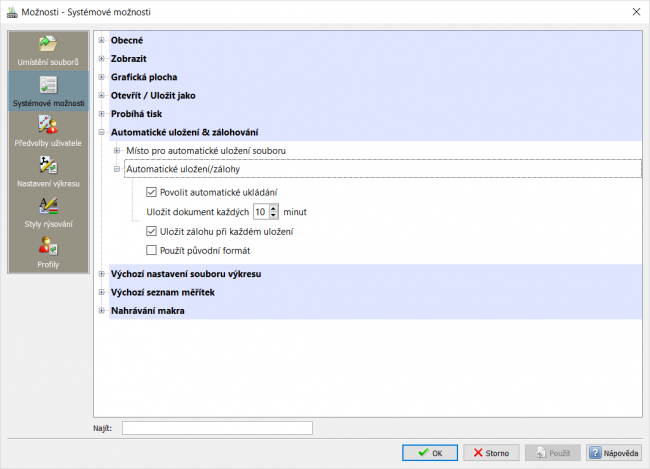The height and width of the screenshot is (469, 650).
Task: Select Místo pro automatické uložení souboru row
Action: coord(206,151)
